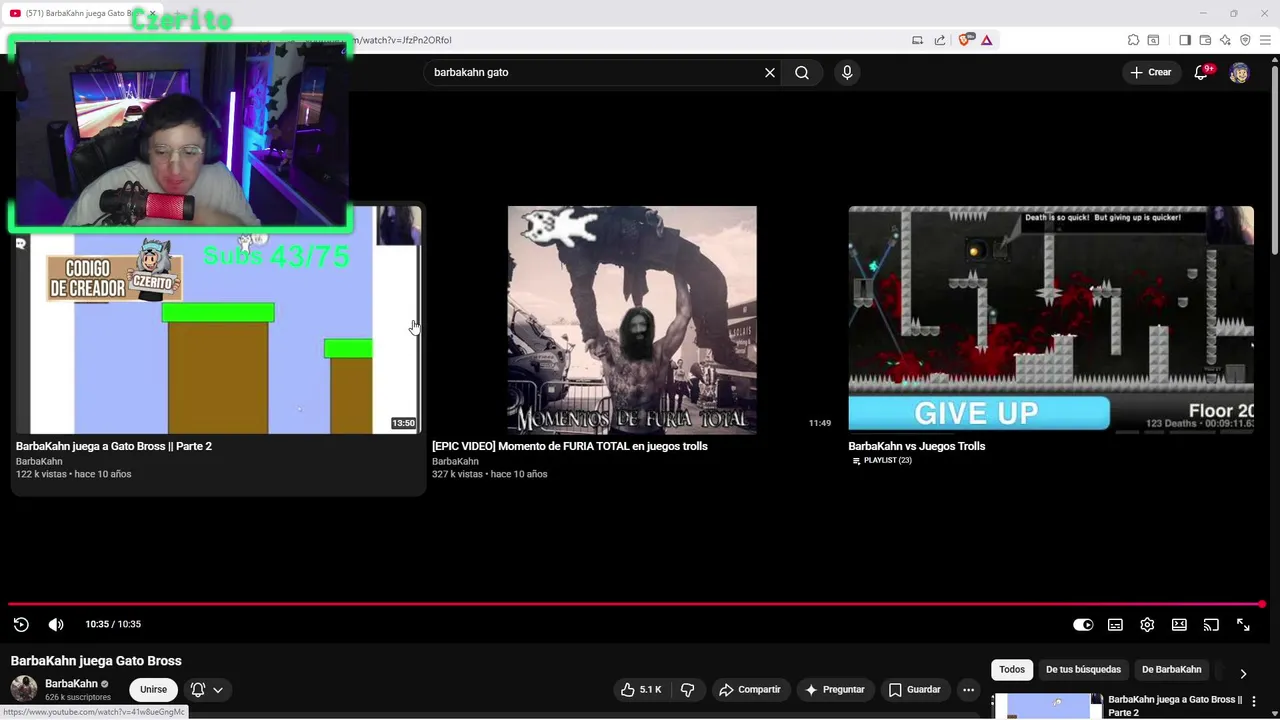Click install/cast screen icon in address bar
The image size is (1280, 720).
pos(917,40)
